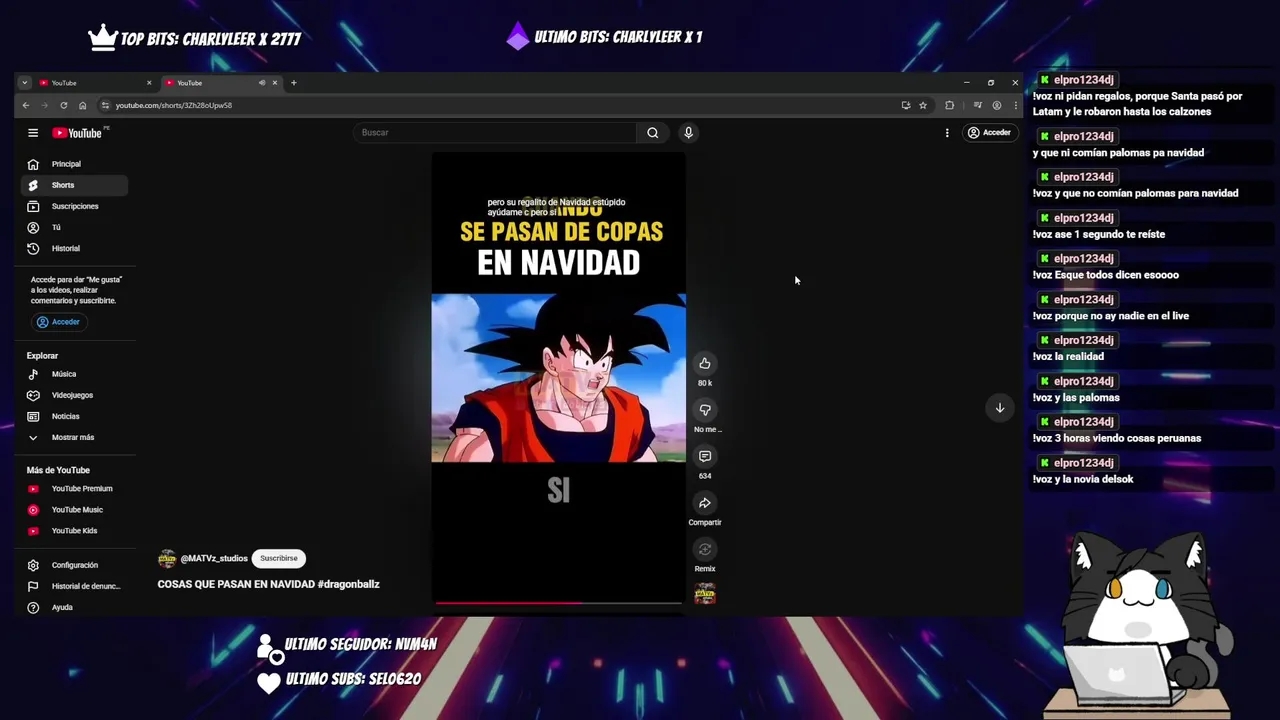Open Tú section in sidebar
This screenshot has height=720, width=1280.
[x=74, y=227]
